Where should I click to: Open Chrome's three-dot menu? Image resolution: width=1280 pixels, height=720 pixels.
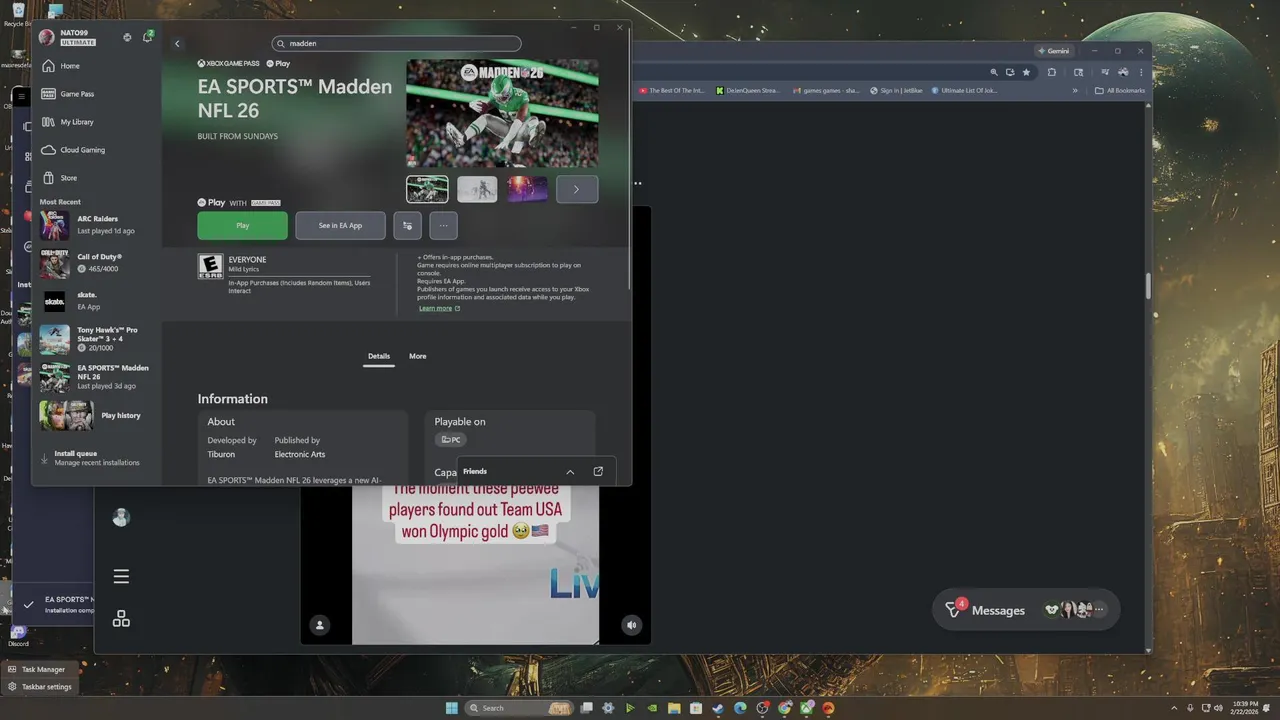pos(1141,72)
